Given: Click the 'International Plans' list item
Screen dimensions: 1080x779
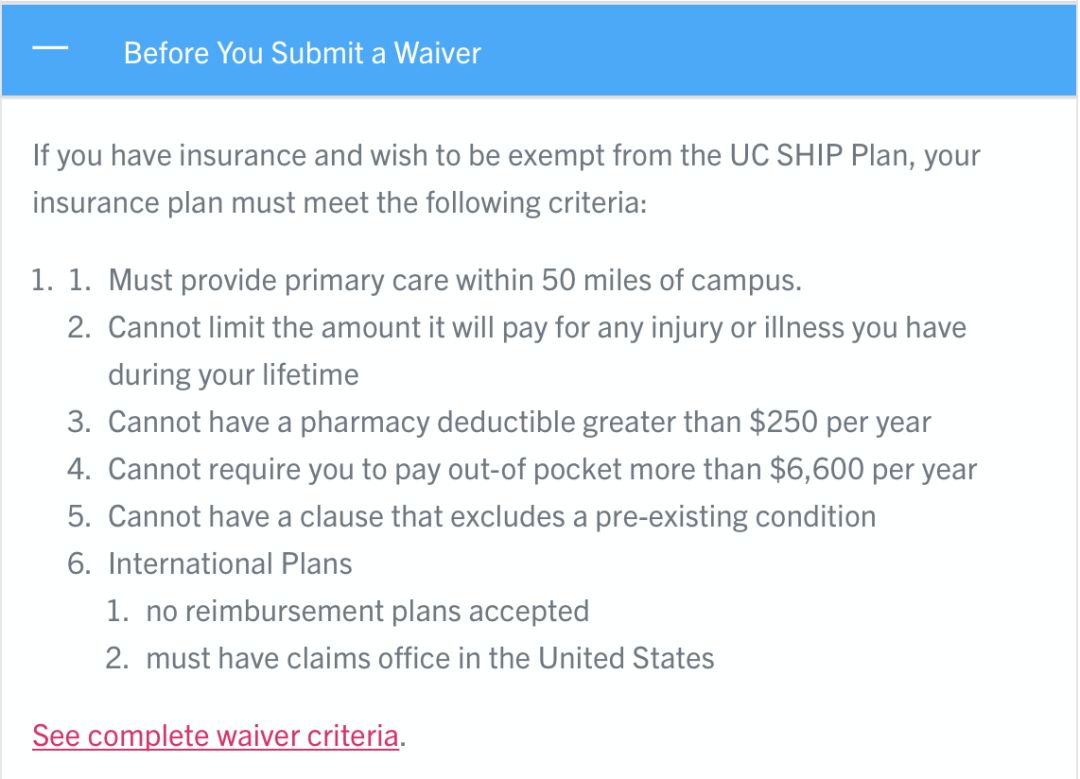Looking at the screenshot, I should click(x=230, y=564).
